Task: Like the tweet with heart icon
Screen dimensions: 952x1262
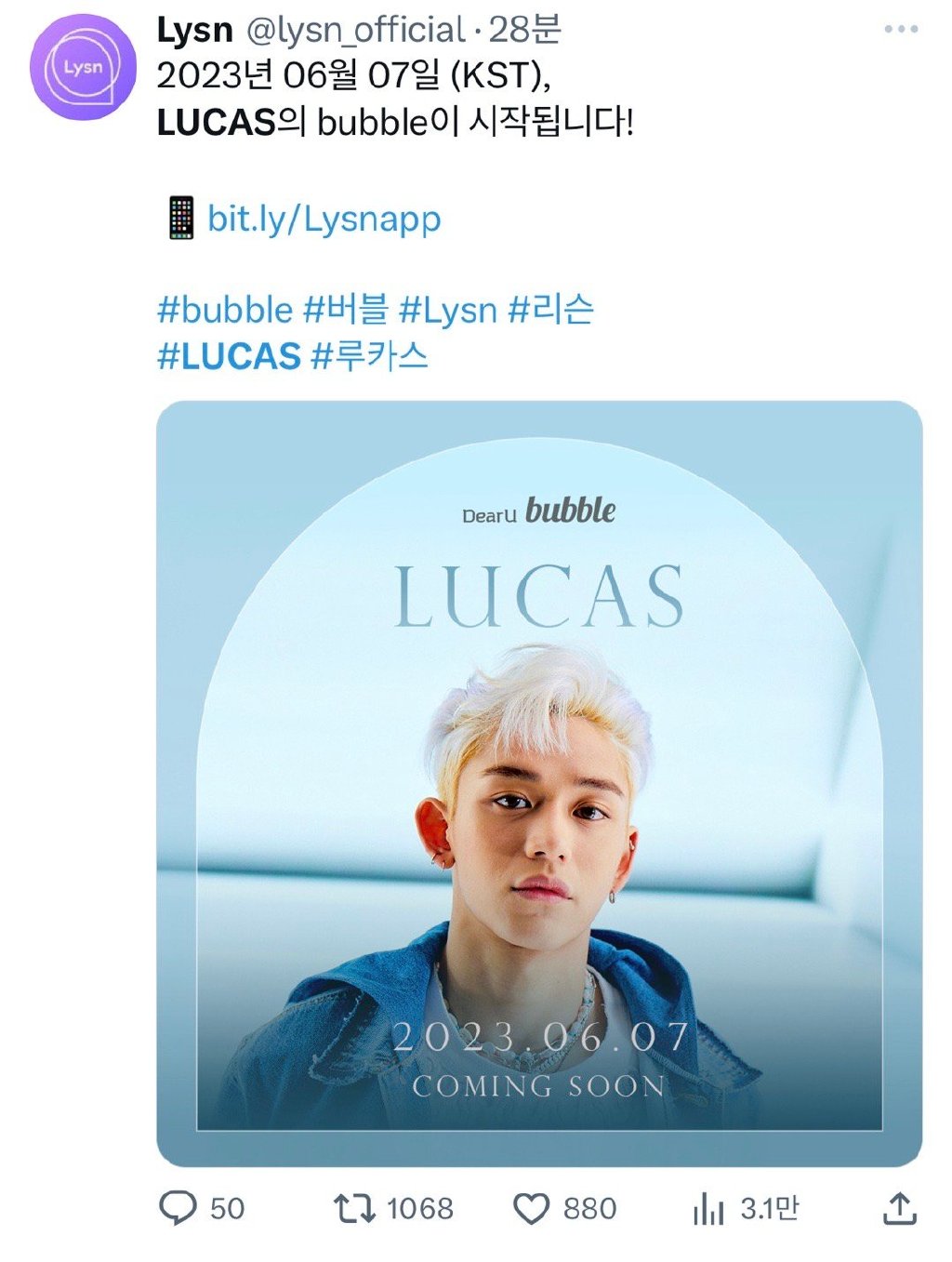Action: (532, 1209)
